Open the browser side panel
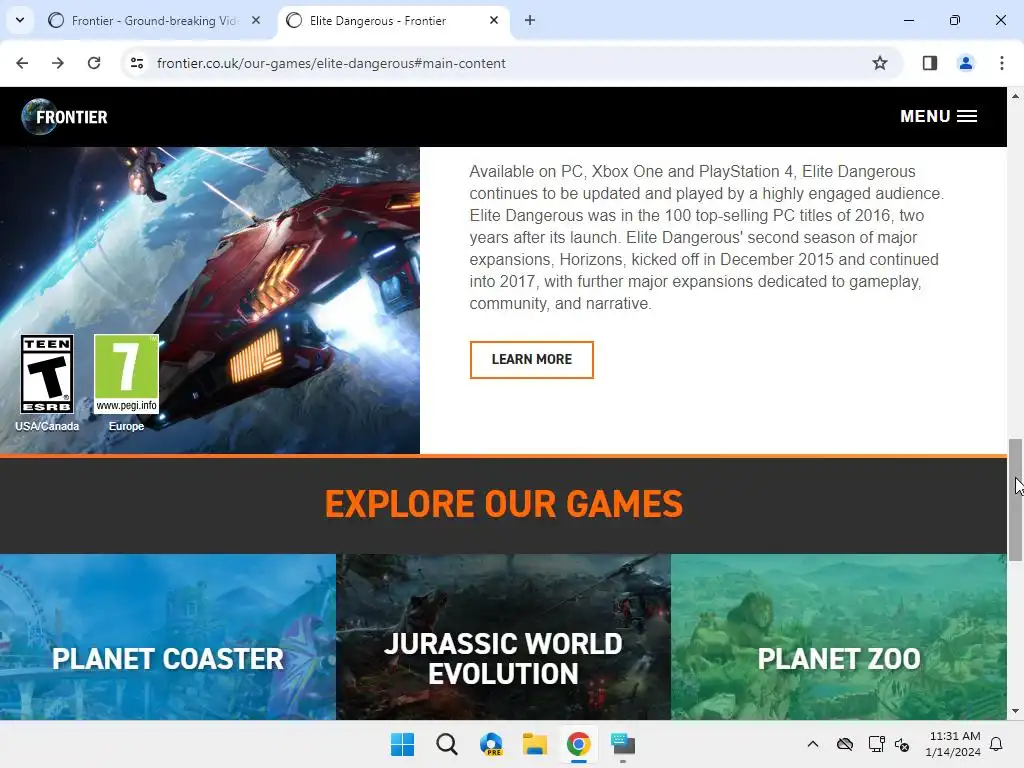This screenshot has width=1024, height=768. pyautogui.click(x=930, y=63)
